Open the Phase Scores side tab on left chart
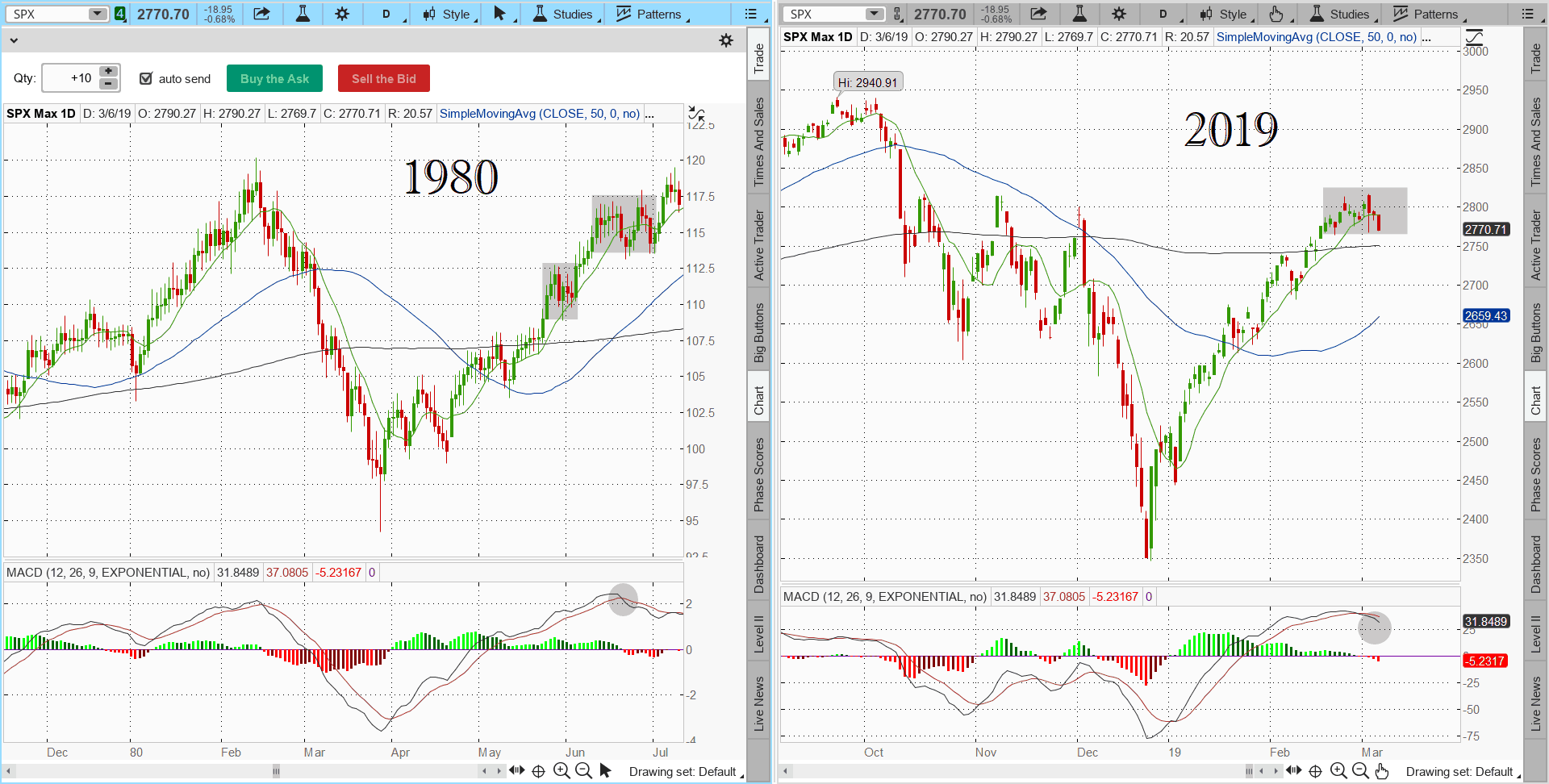The image size is (1549, 784). 758,474
